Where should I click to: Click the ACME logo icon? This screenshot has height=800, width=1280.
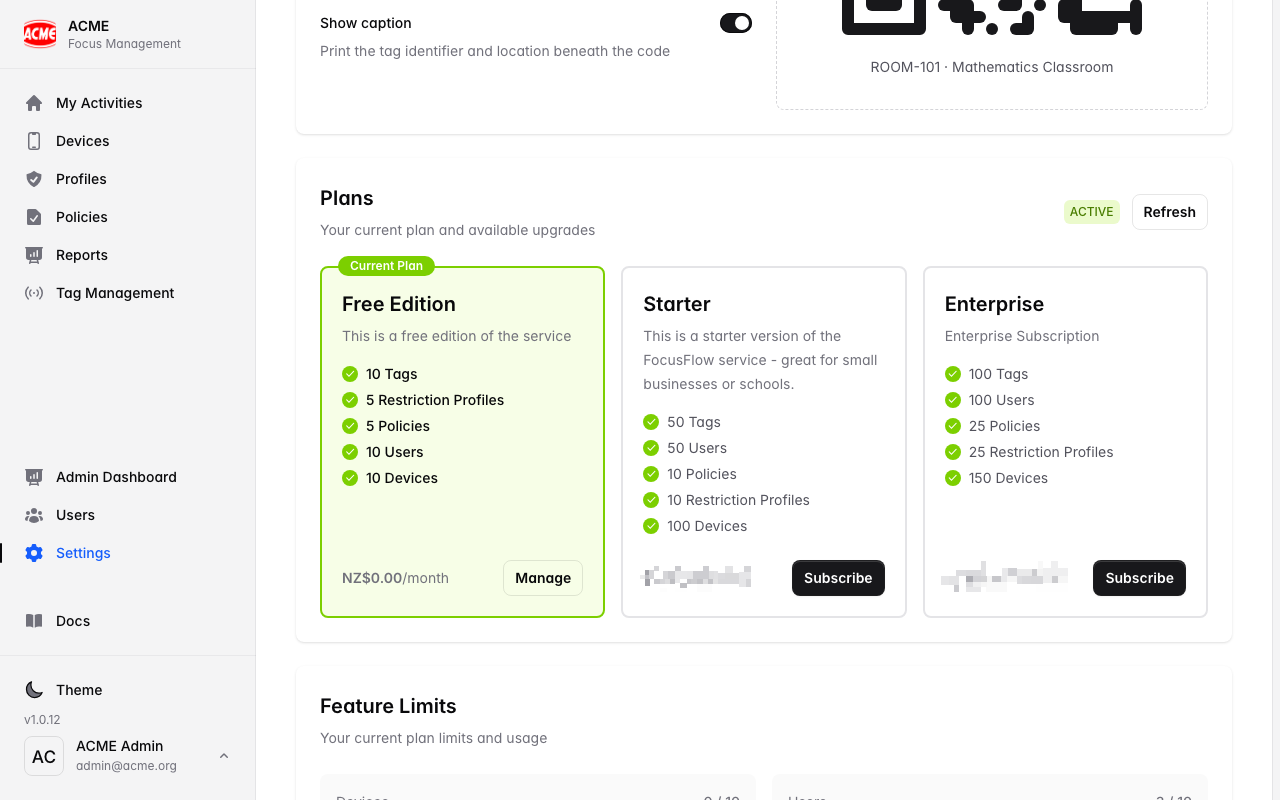click(x=40, y=34)
